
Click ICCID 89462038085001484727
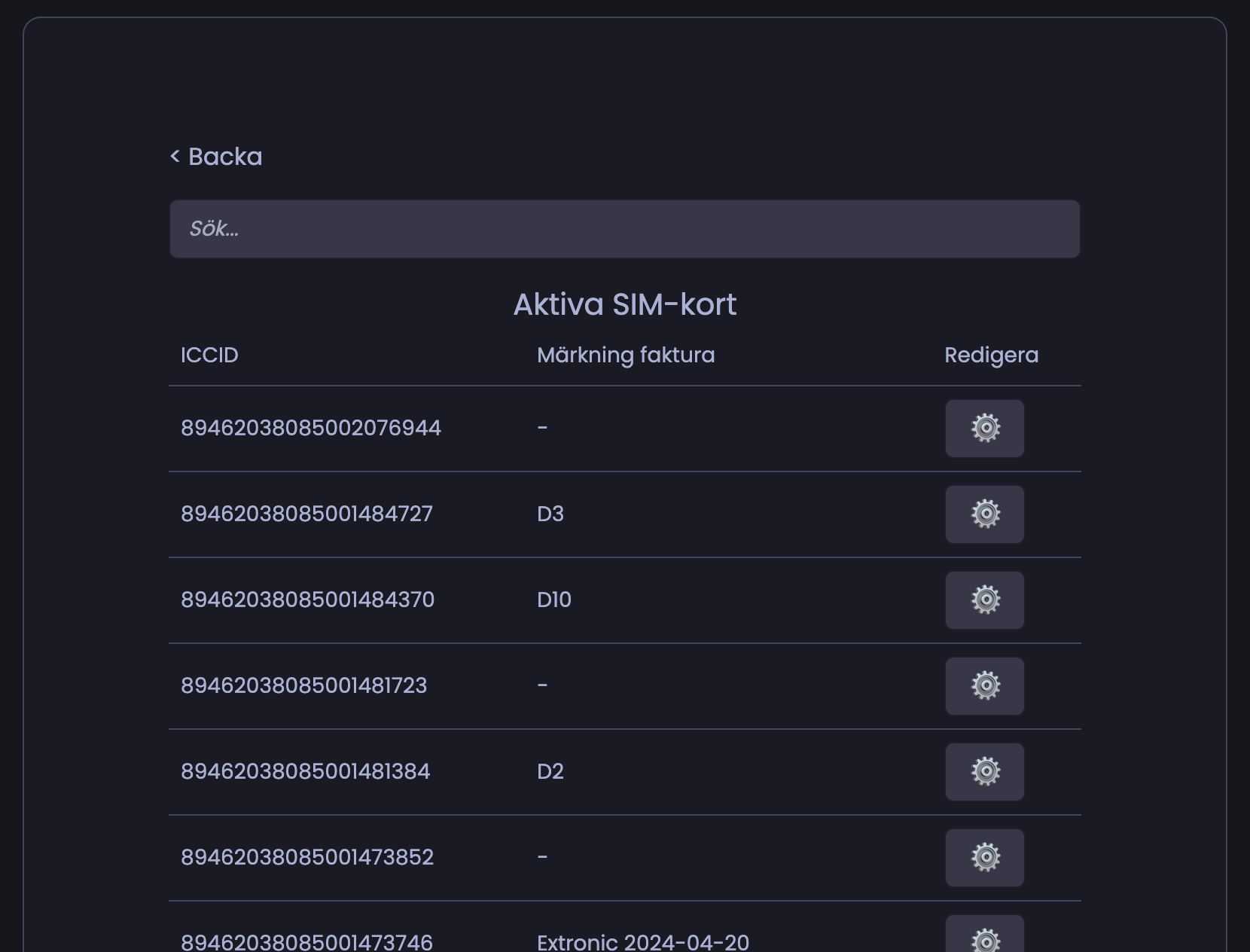(306, 514)
